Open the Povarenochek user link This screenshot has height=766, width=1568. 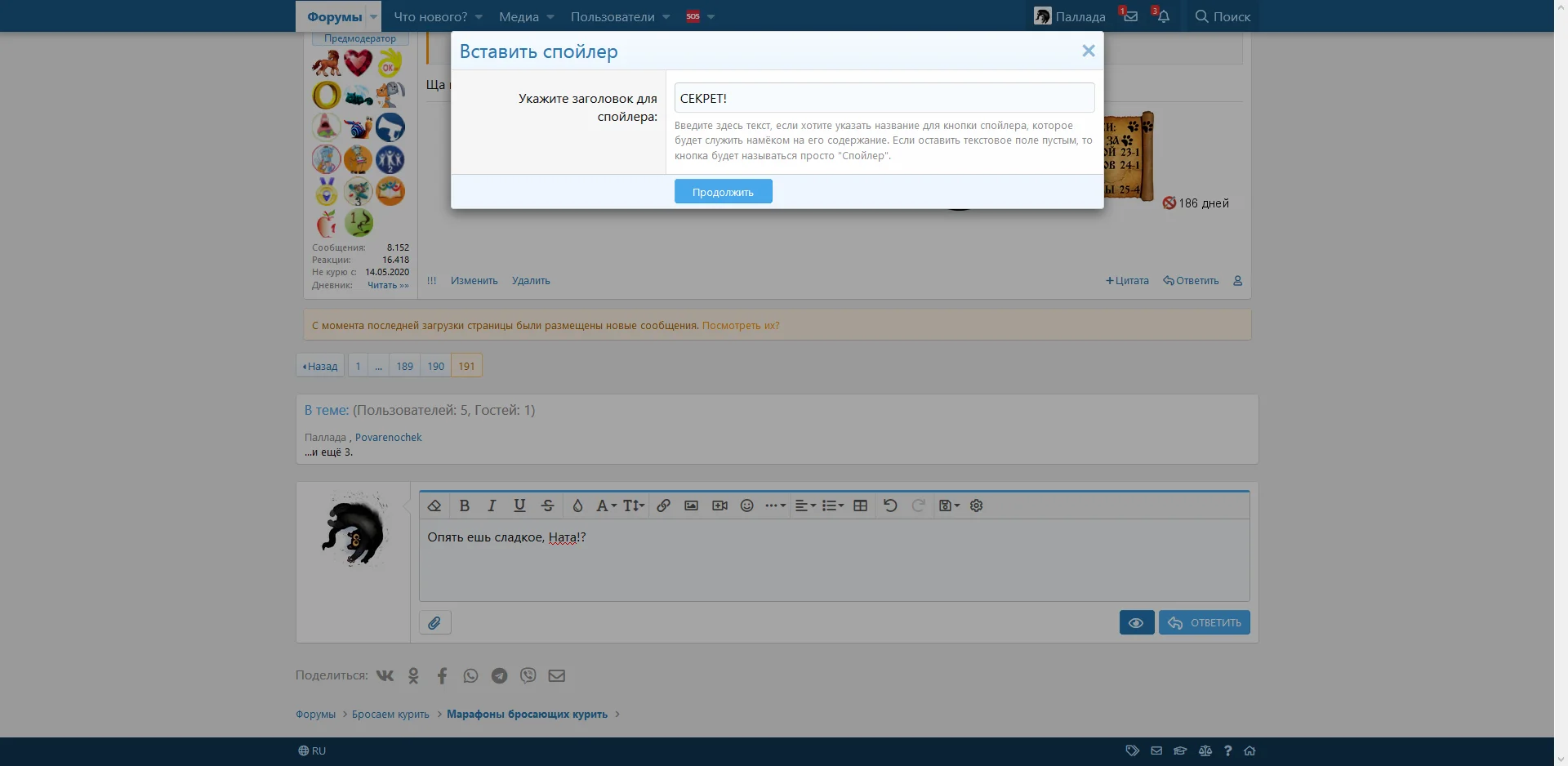click(x=389, y=438)
